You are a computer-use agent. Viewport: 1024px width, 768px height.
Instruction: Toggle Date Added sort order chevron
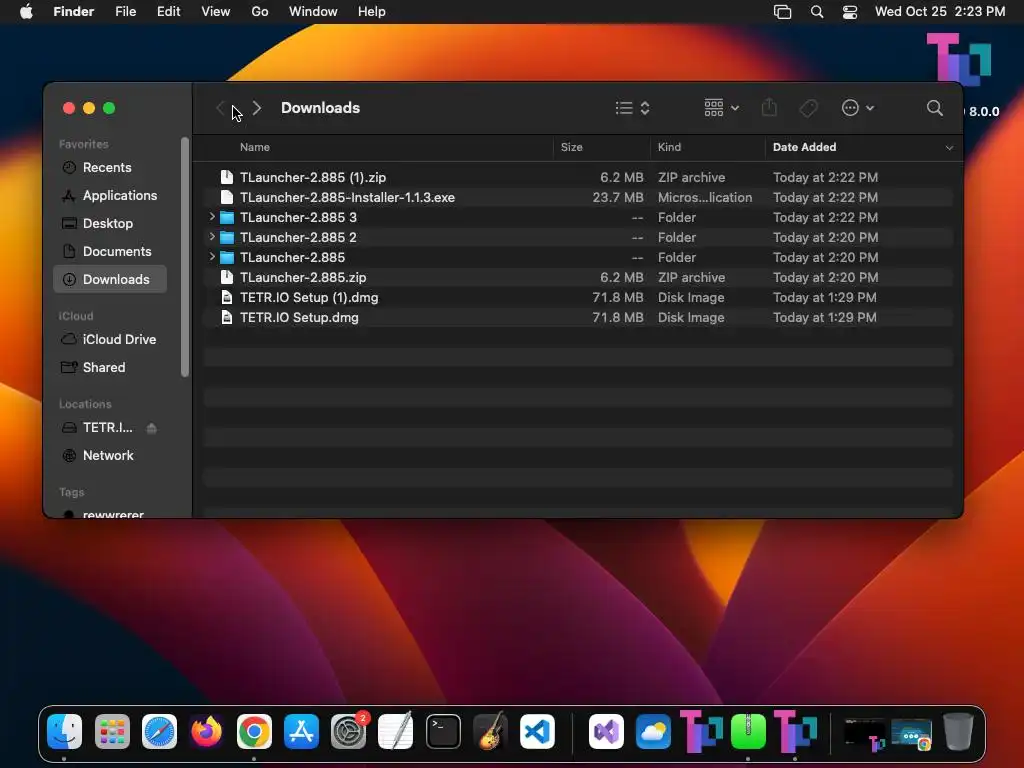(949, 148)
